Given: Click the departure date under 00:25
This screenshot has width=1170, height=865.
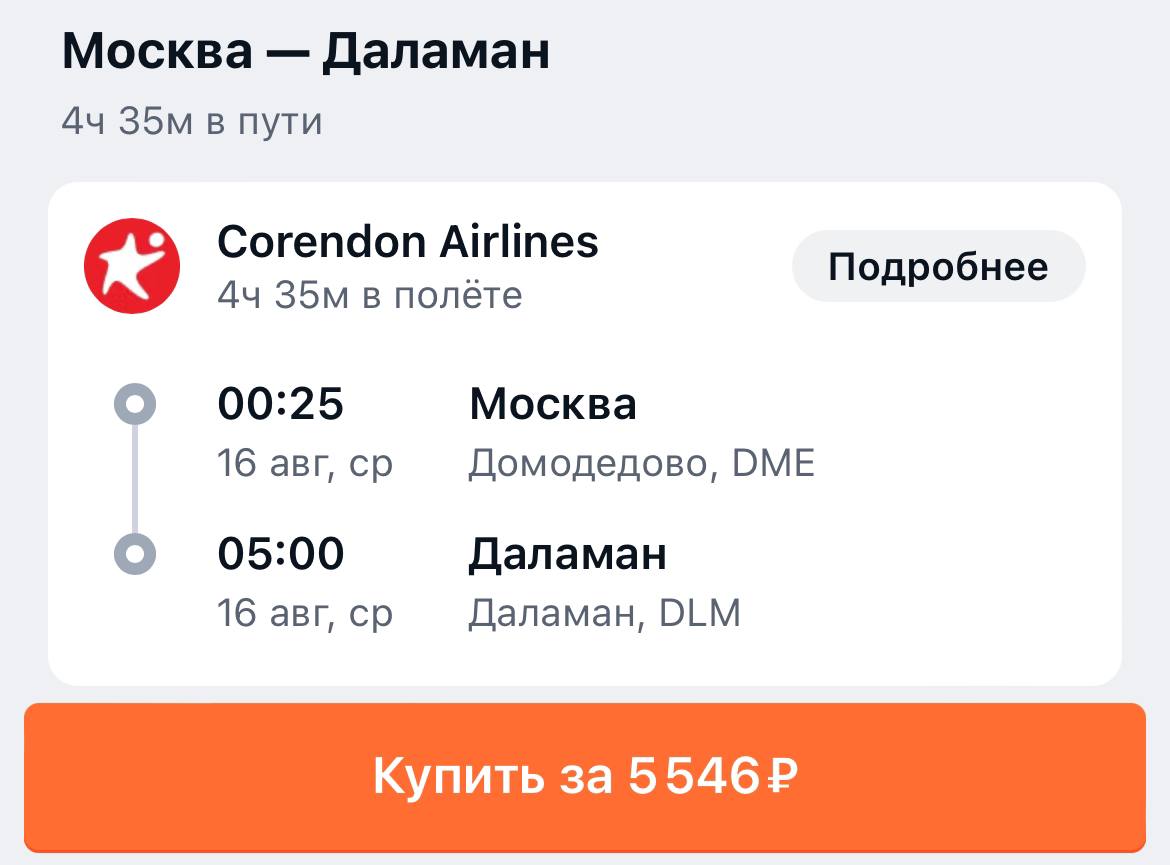Looking at the screenshot, I should (305, 463).
